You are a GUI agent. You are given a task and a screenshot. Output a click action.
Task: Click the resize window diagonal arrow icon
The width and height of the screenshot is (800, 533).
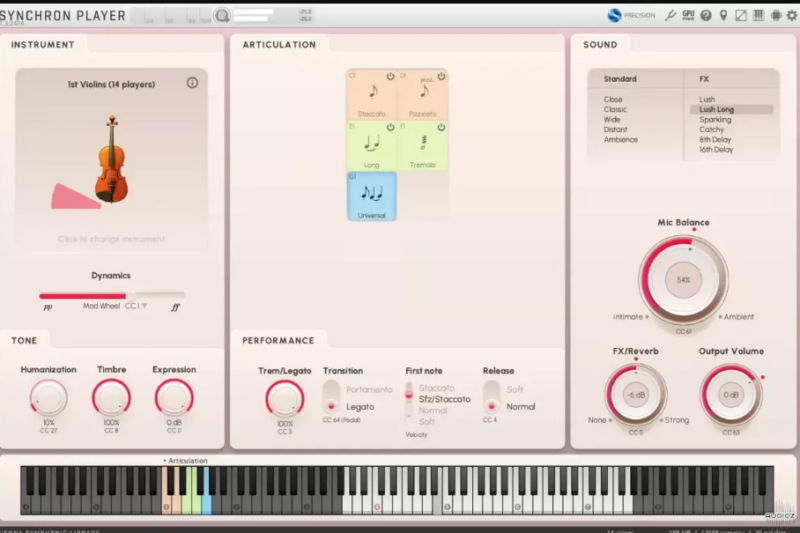coord(741,15)
